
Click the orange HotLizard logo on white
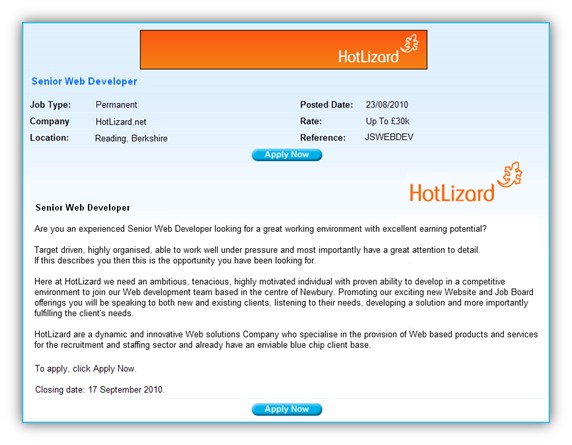point(466,182)
